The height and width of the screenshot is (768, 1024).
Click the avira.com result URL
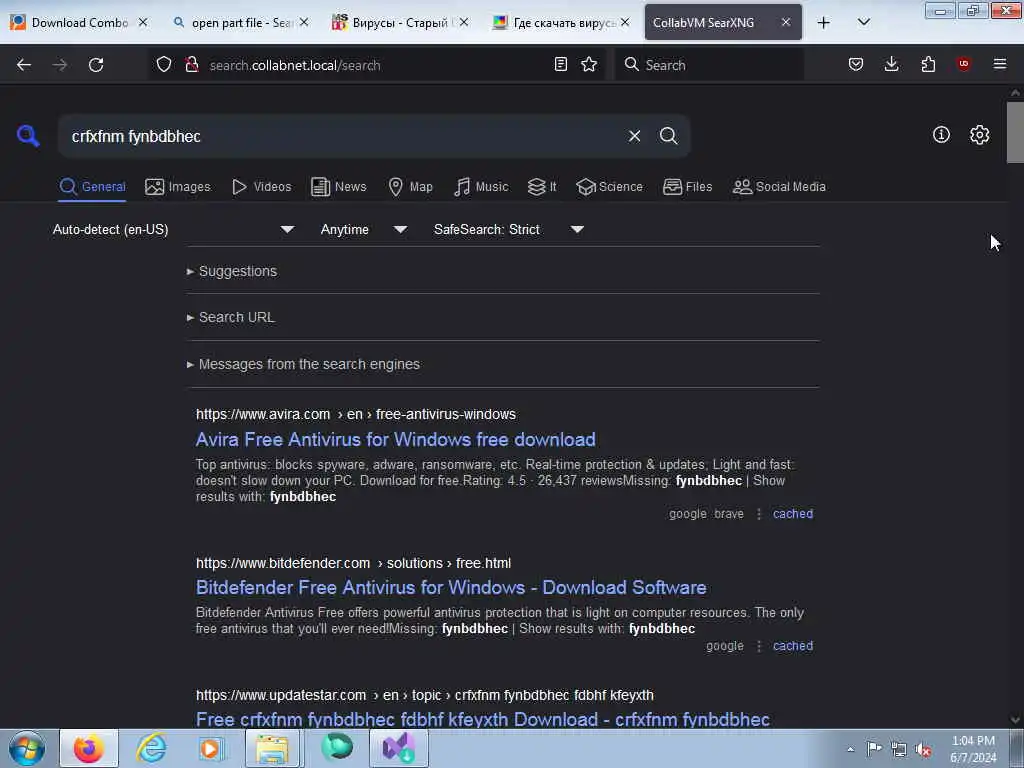[x=356, y=414]
